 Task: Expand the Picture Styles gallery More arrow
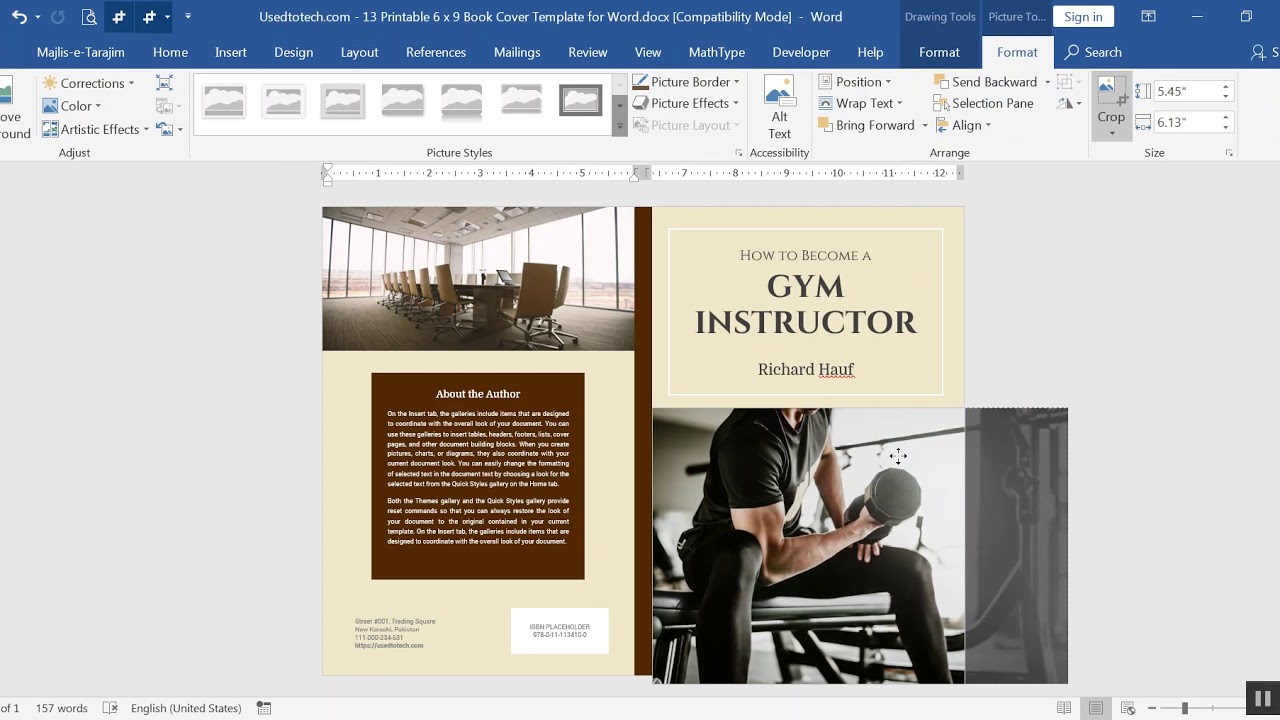coord(619,126)
